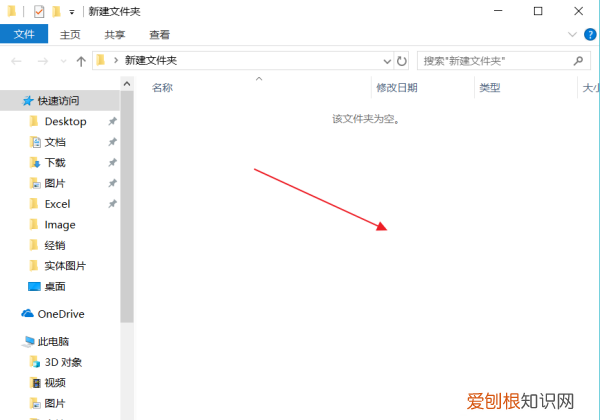Click the 3D 对象 folder icon
This screenshot has width=600, height=420.
point(35,362)
